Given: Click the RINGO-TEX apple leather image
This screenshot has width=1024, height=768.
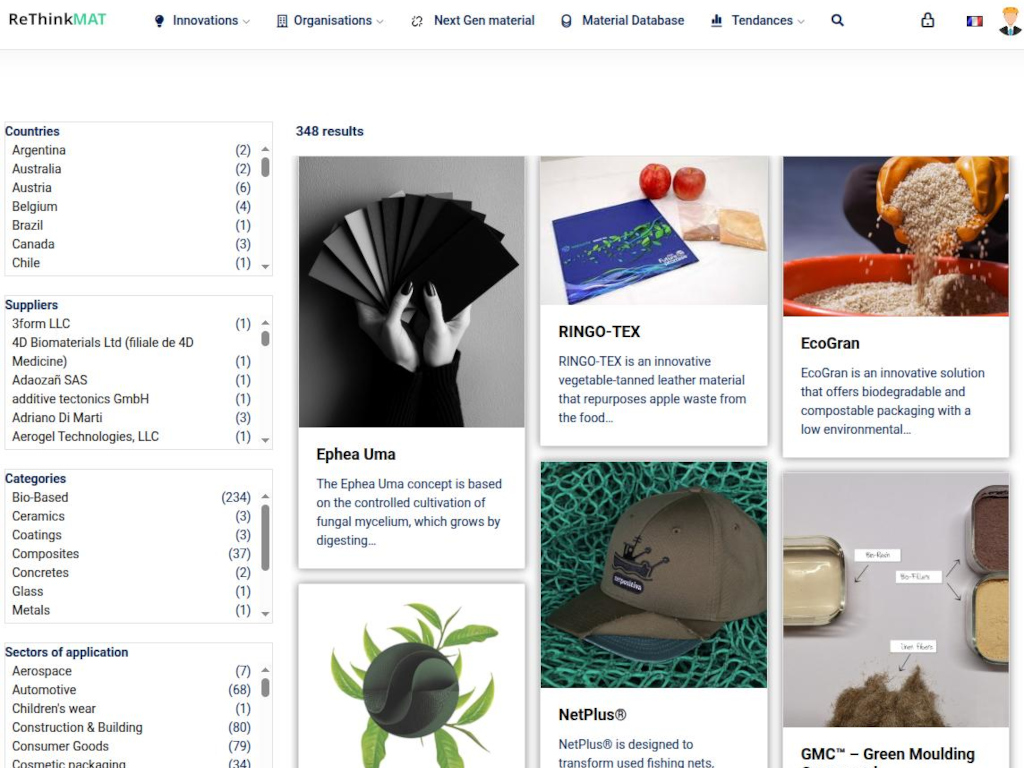Looking at the screenshot, I should tap(654, 231).
